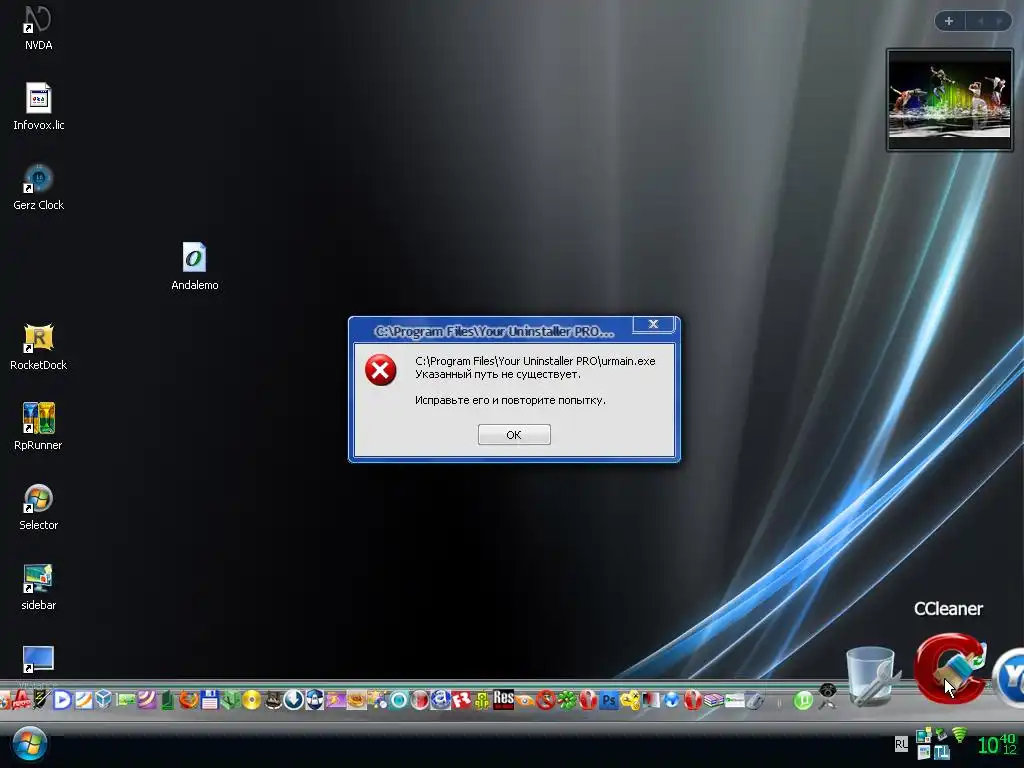Image resolution: width=1024 pixels, height=768 pixels.
Task: Select the Andalemo font file icon
Action: 195,266
